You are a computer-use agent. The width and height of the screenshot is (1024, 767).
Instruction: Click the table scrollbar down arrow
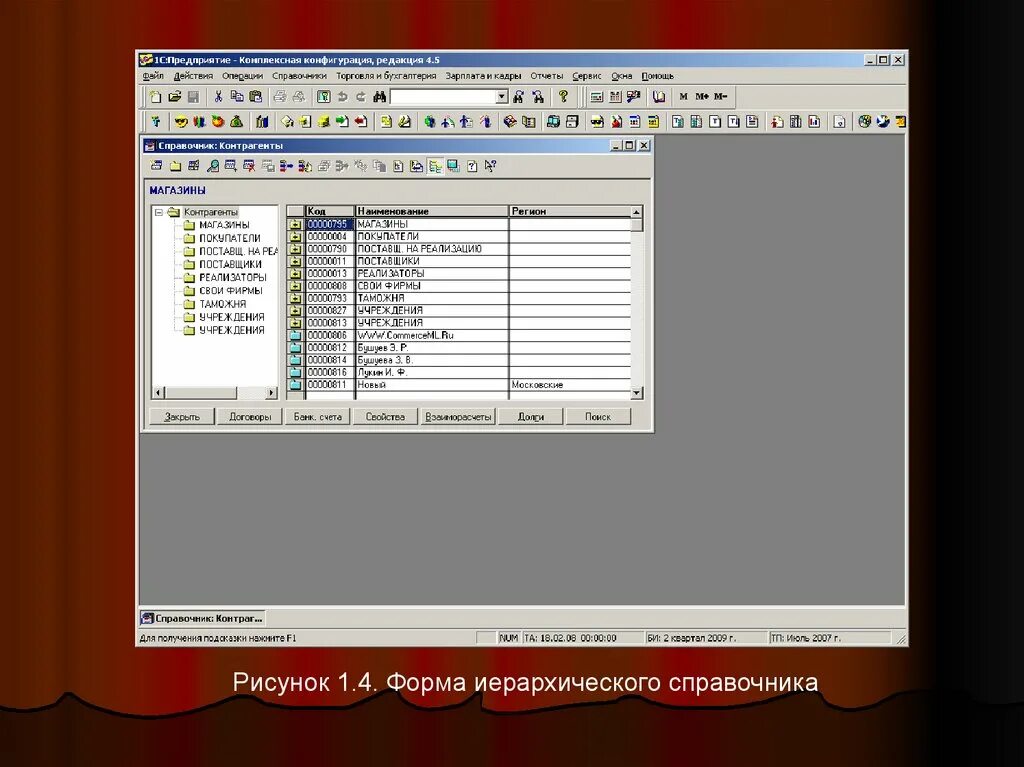point(637,393)
